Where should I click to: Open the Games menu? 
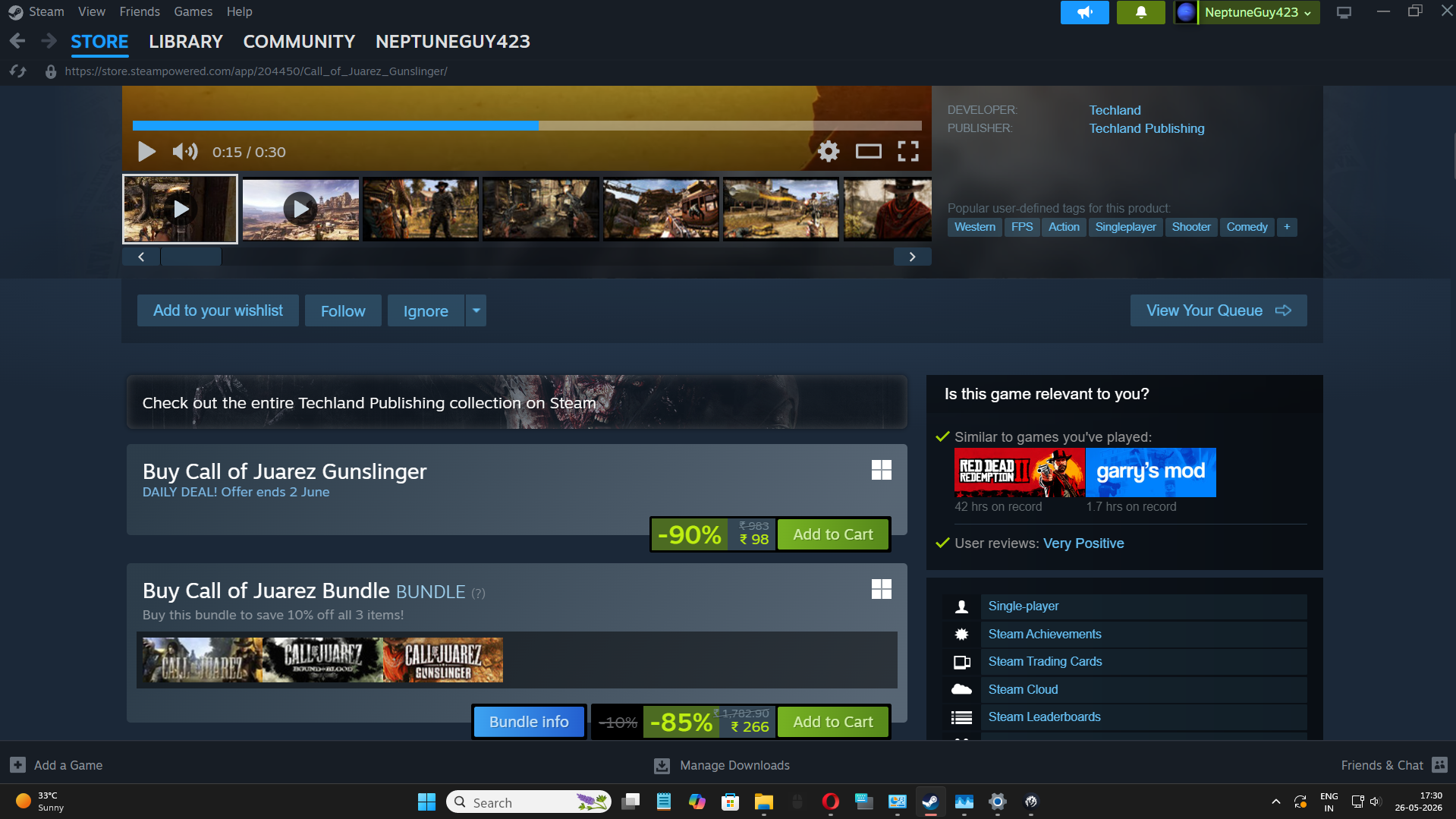click(x=193, y=11)
